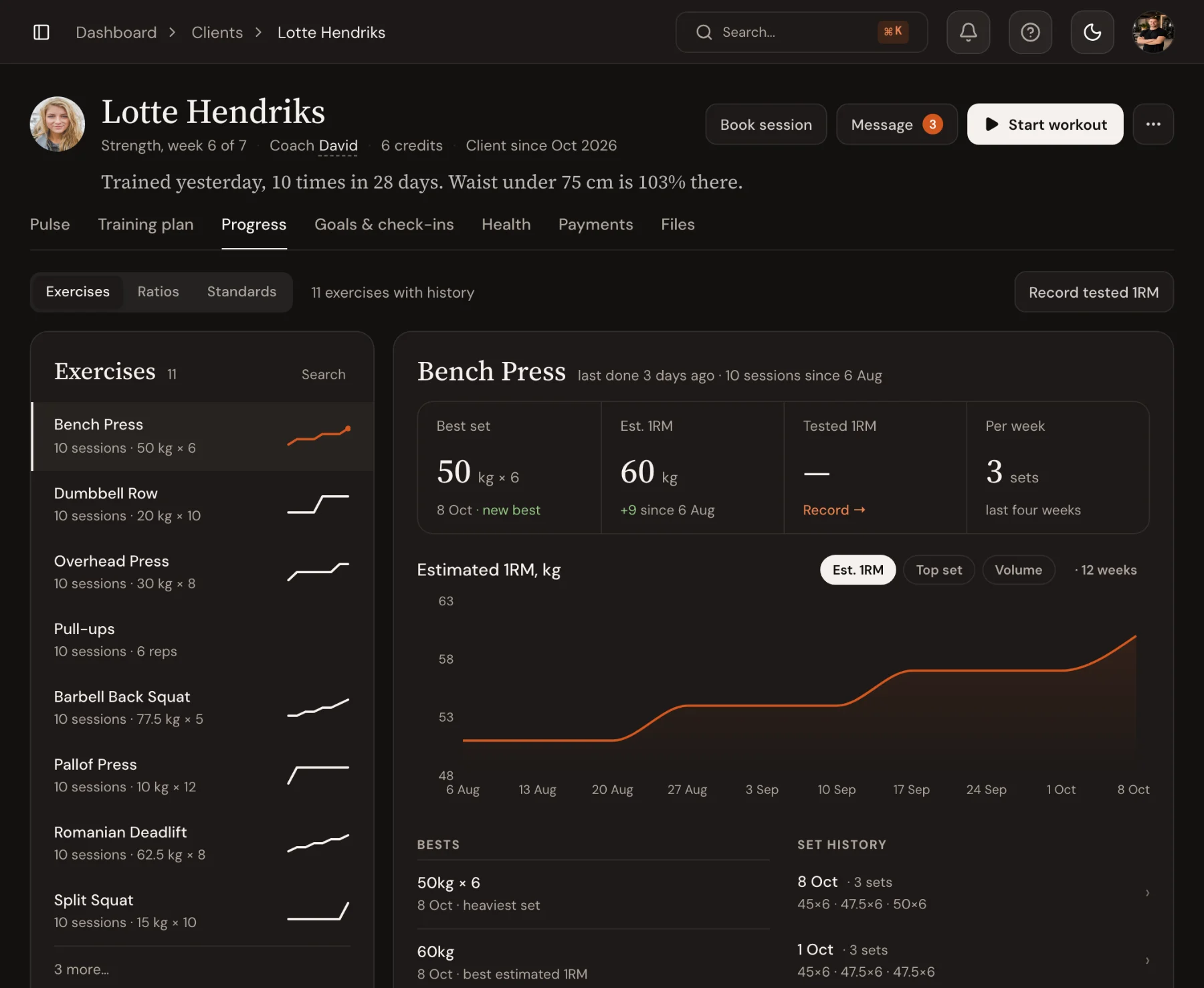Select Pull-ups exercise
Screen dimensions: 1204x988
[x=202, y=640]
